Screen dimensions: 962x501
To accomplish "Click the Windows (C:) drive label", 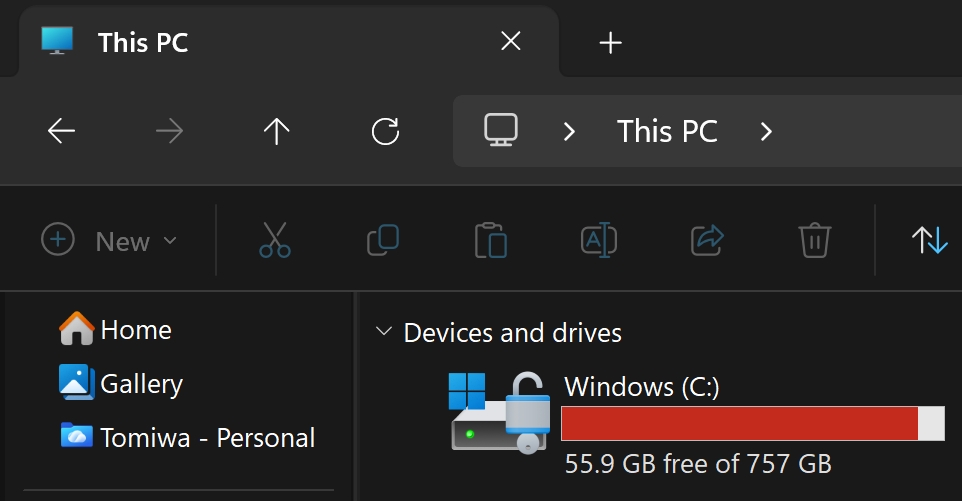I will coord(641,386).
